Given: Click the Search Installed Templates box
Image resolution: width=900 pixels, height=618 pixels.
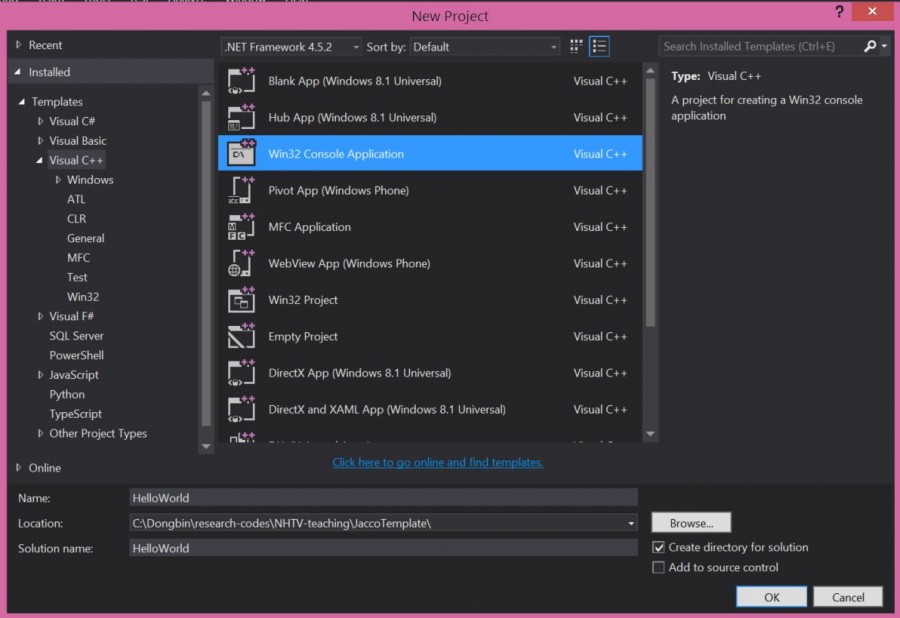Looking at the screenshot, I should click(761, 46).
